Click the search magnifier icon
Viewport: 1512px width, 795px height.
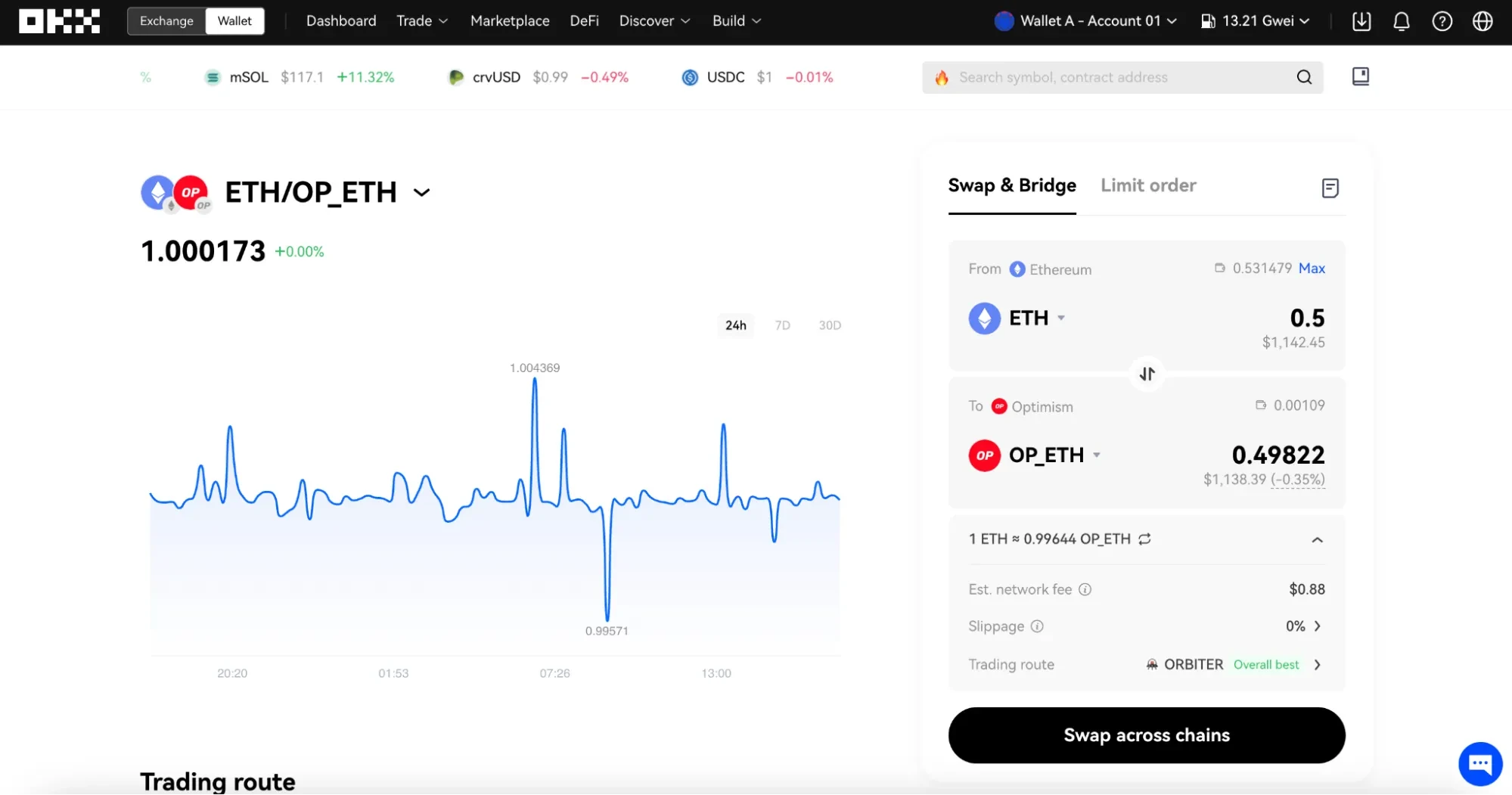pyautogui.click(x=1304, y=77)
